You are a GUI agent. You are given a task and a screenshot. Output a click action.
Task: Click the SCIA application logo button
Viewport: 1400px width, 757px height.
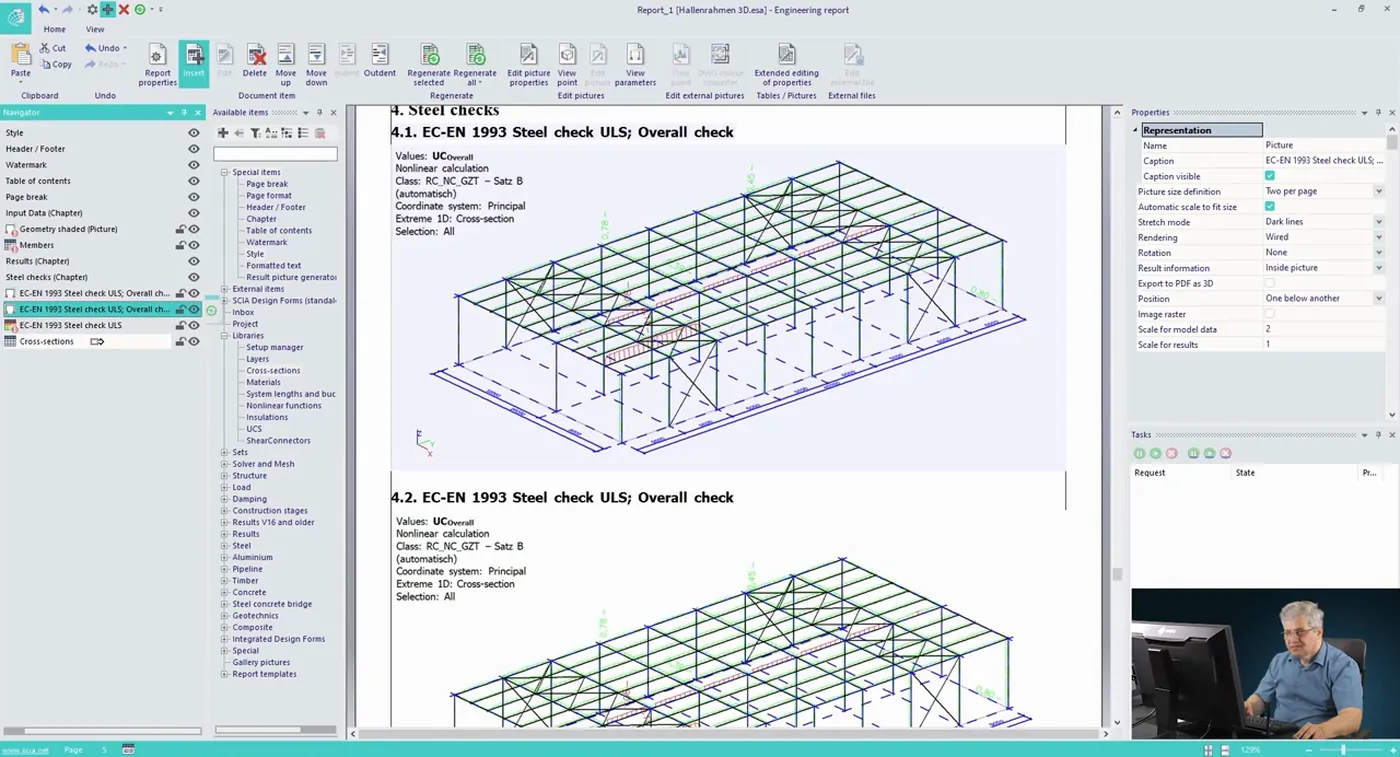click(16, 16)
